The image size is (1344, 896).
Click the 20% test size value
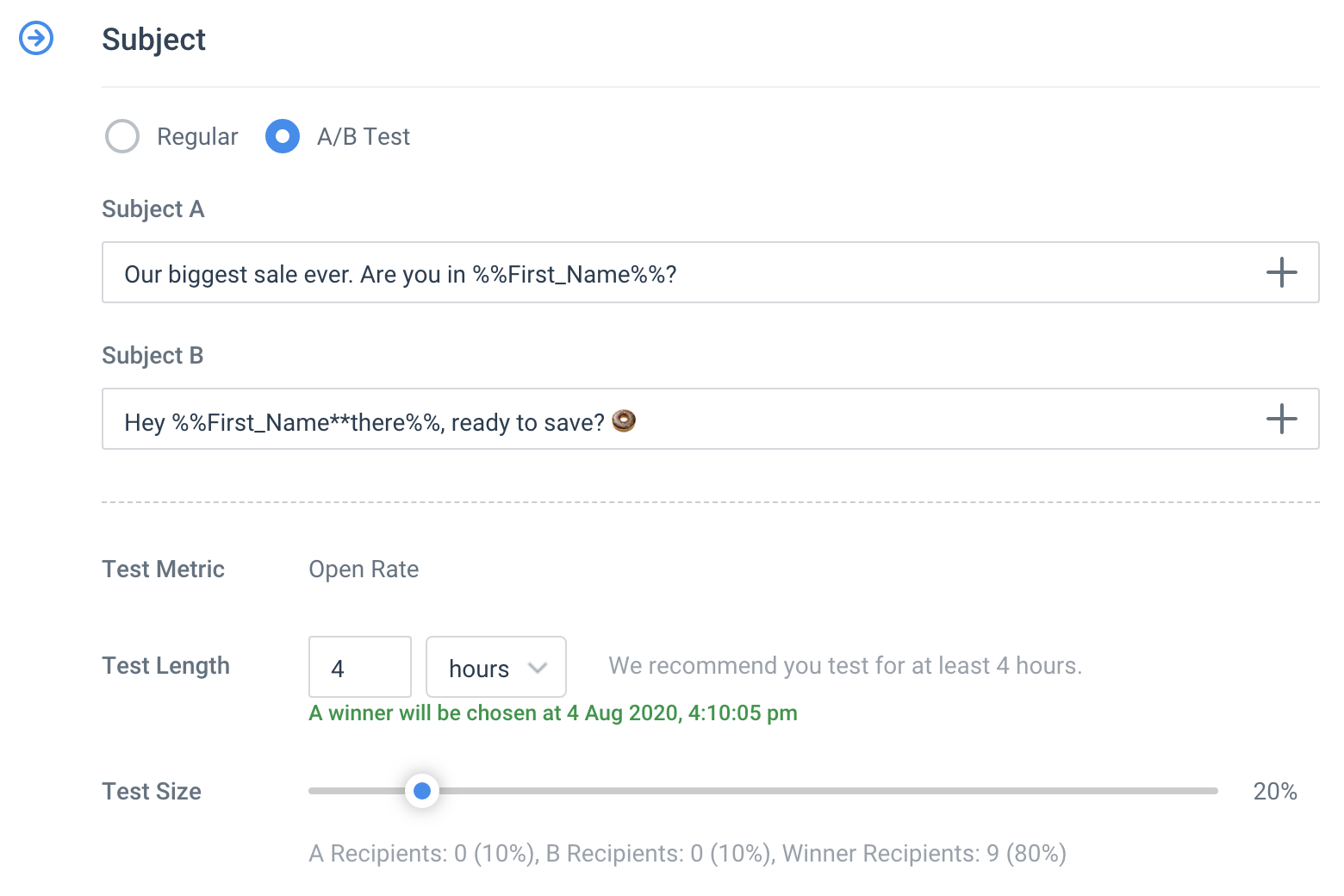pyautogui.click(x=1275, y=792)
